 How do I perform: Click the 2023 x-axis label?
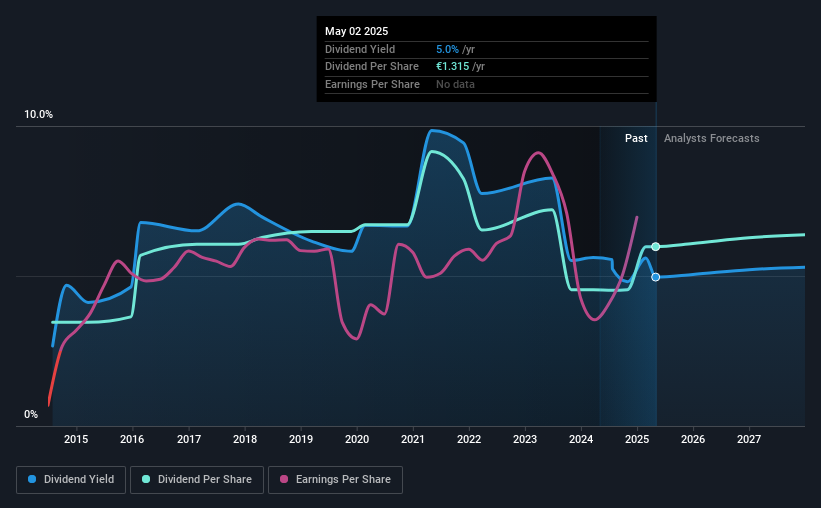point(525,439)
